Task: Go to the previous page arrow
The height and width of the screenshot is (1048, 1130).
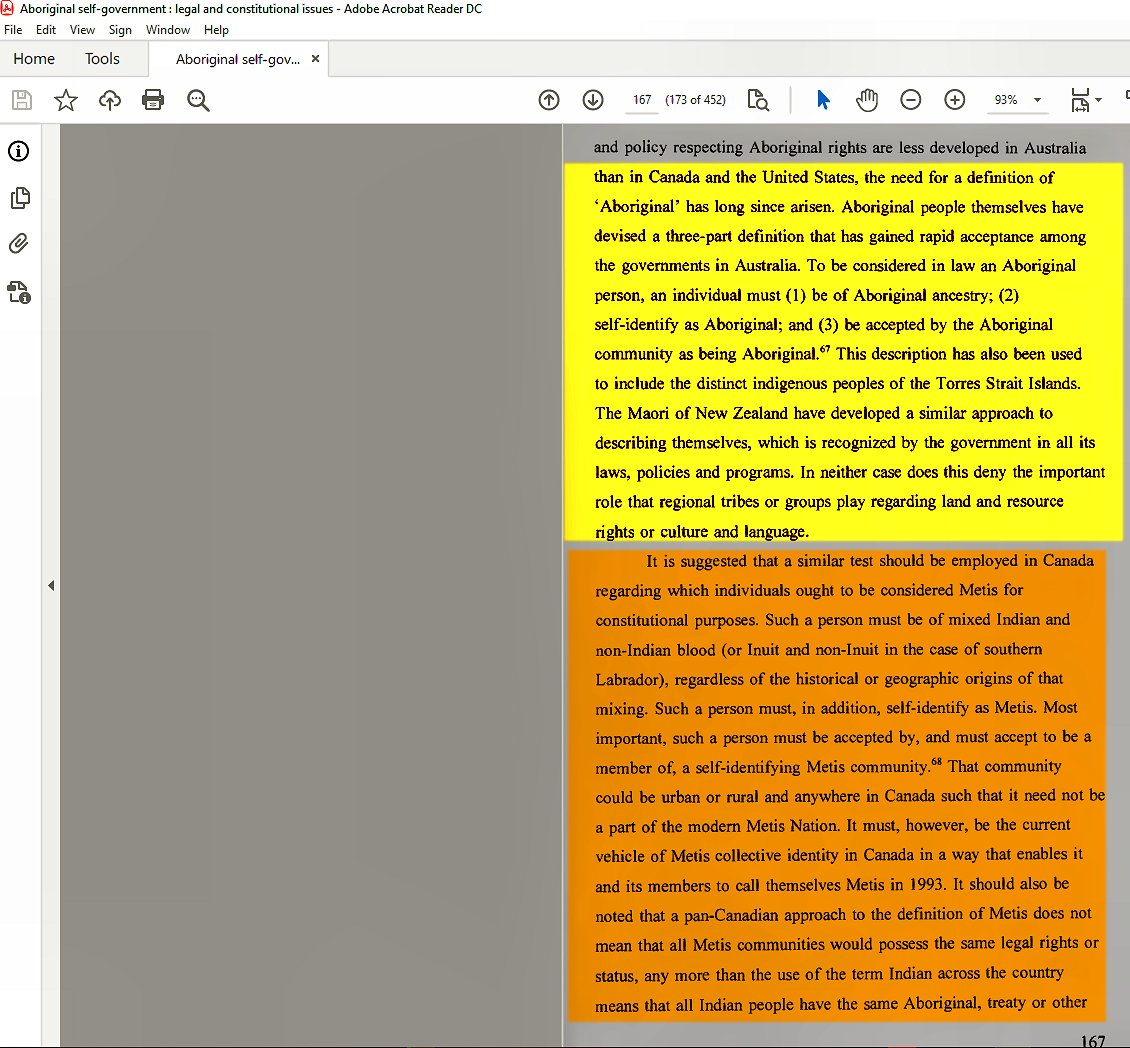Action: [x=549, y=99]
